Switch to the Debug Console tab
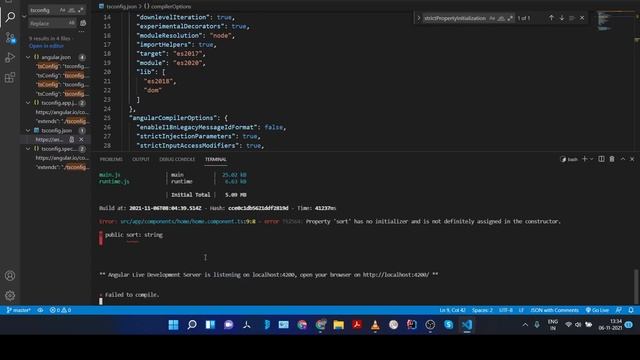 [x=177, y=159]
